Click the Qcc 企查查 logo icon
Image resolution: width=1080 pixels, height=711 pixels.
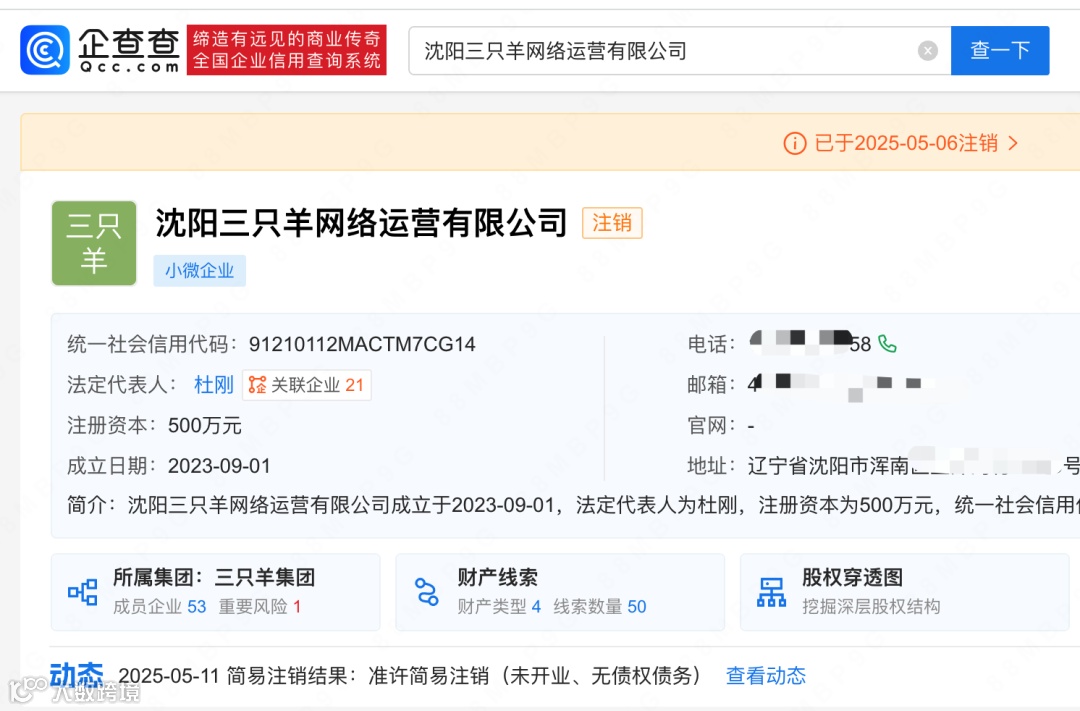pos(45,50)
